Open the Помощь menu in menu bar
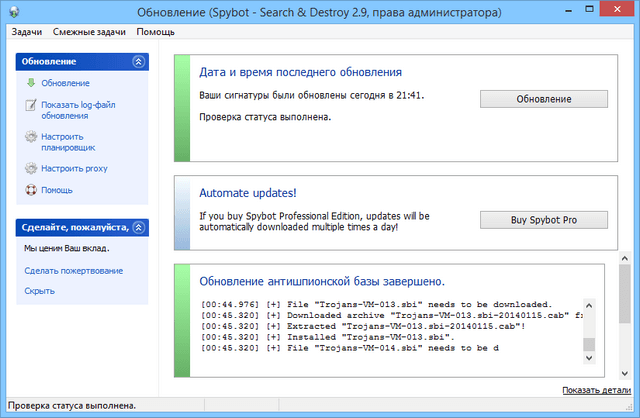 [155, 32]
